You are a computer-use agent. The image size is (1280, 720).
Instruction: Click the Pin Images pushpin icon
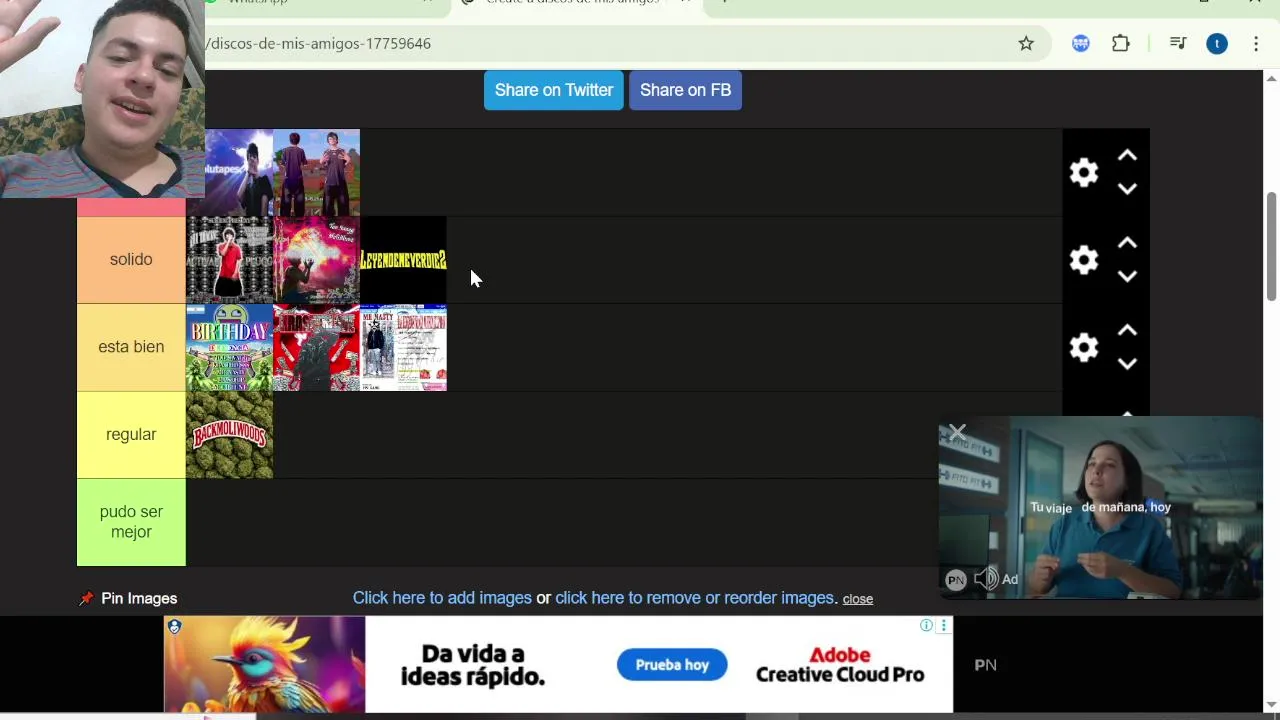coord(86,598)
